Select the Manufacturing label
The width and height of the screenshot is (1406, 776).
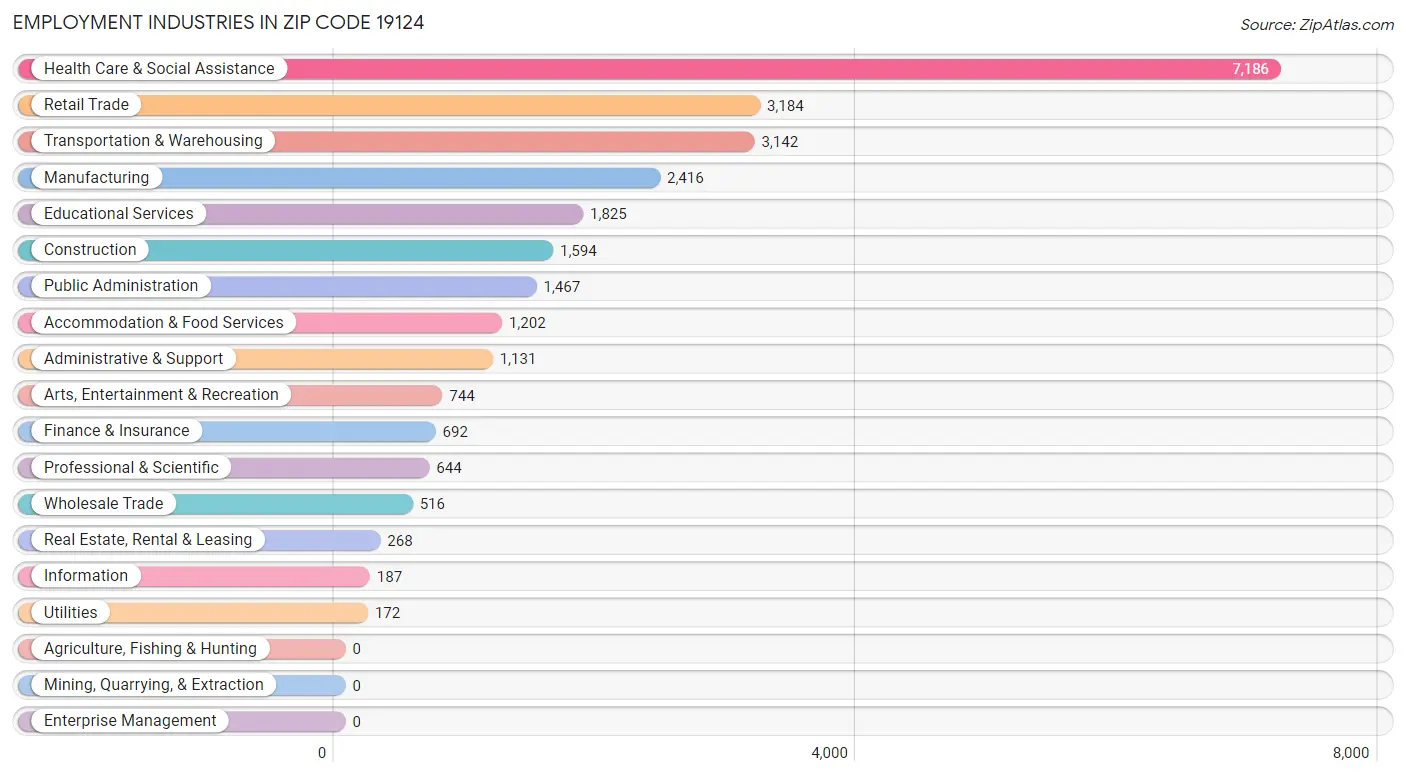pos(96,178)
